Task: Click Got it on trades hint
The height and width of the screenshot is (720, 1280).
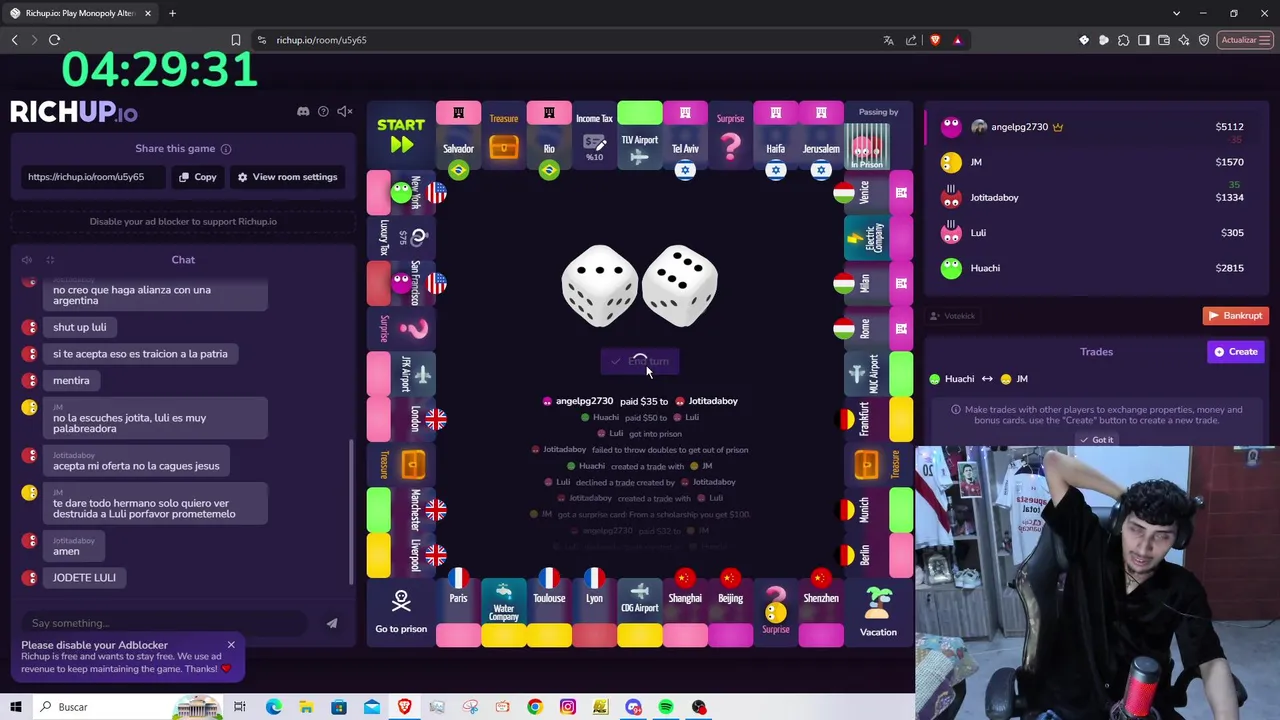Action: [x=1097, y=440]
